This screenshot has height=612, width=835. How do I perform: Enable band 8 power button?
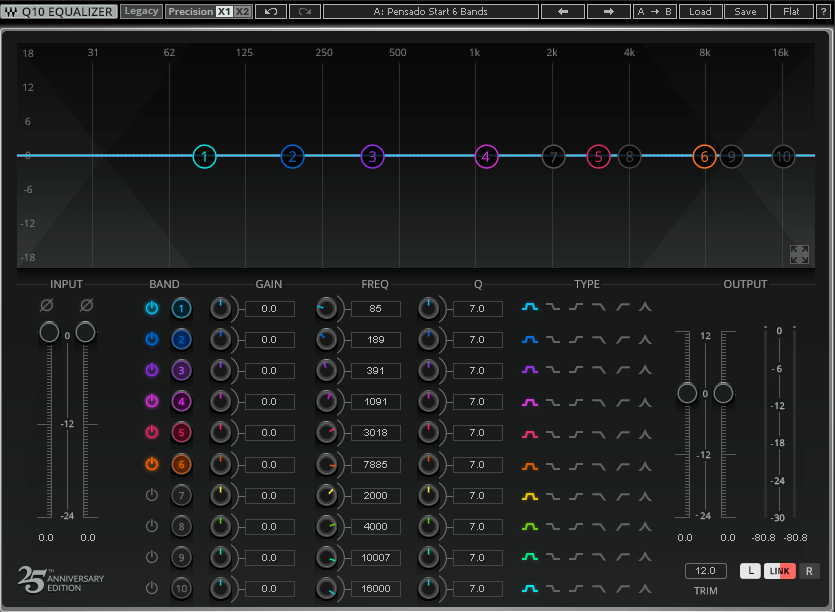152,526
